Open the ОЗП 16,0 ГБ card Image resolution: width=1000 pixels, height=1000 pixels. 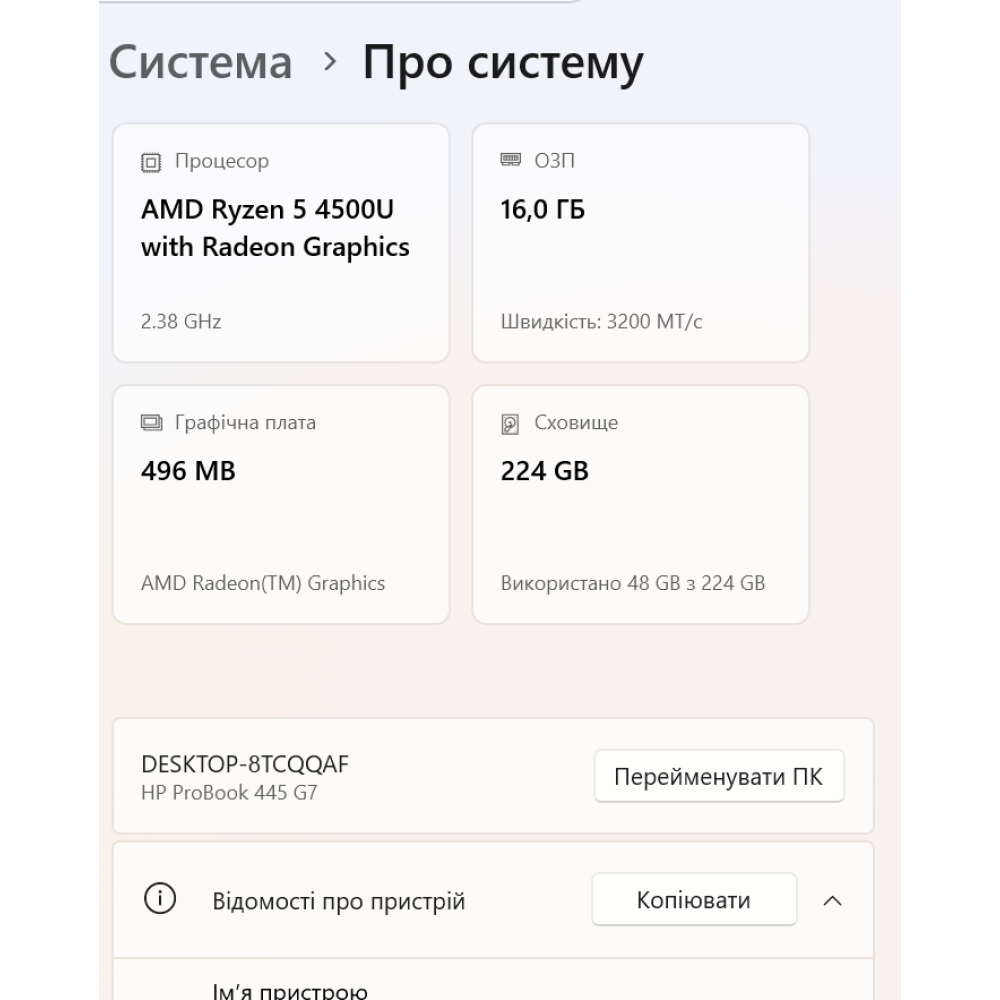(640, 243)
